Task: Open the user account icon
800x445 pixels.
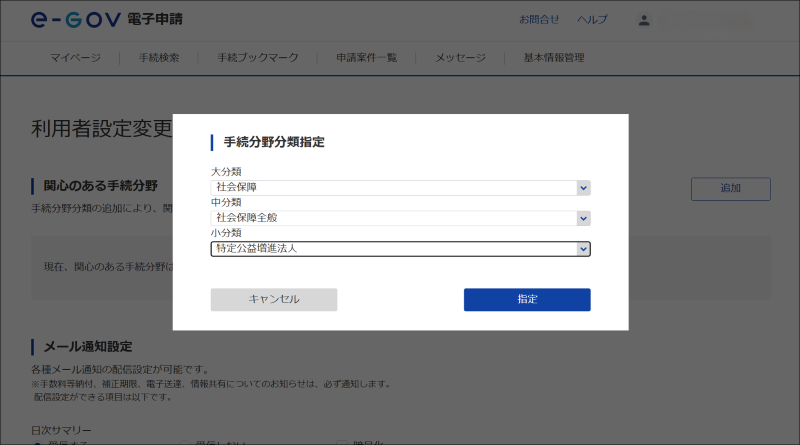Action: coord(644,20)
